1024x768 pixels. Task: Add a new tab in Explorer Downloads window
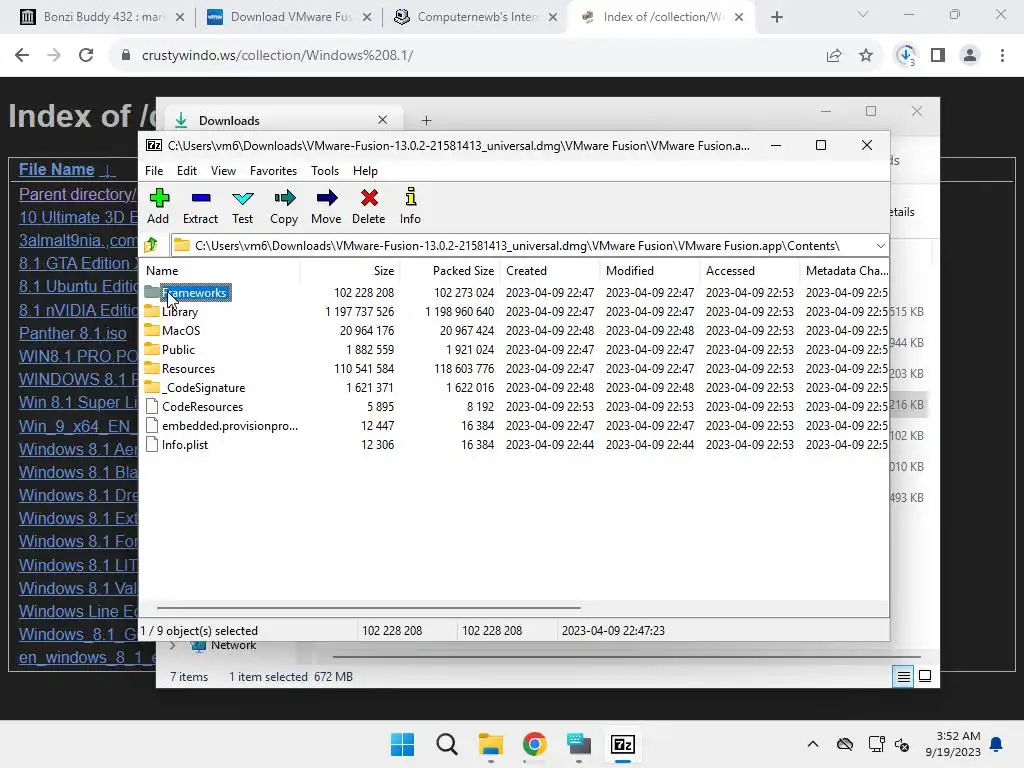(x=426, y=120)
